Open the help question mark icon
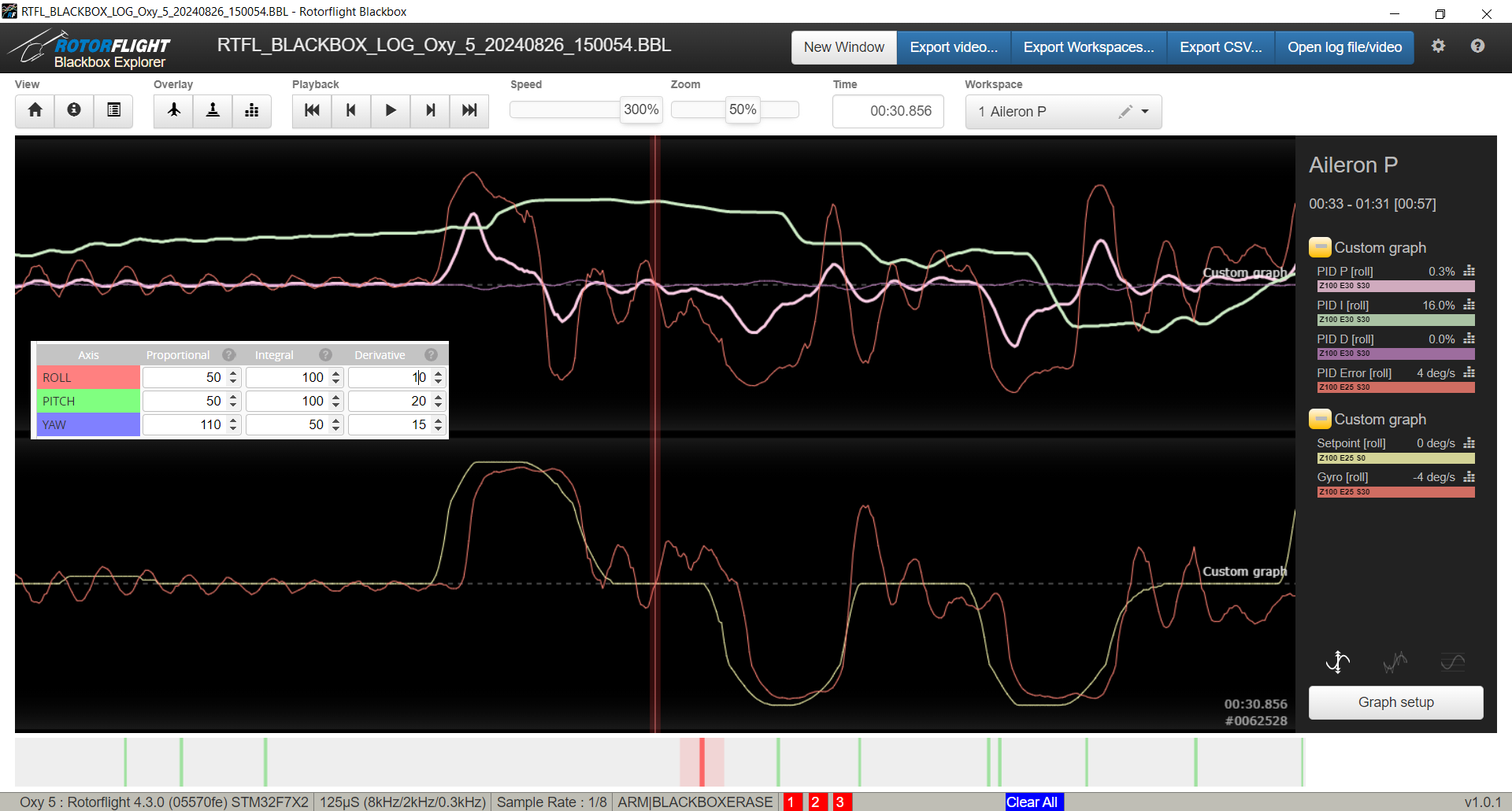The height and width of the screenshot is (811, 1512). (x=1477, y=46)
